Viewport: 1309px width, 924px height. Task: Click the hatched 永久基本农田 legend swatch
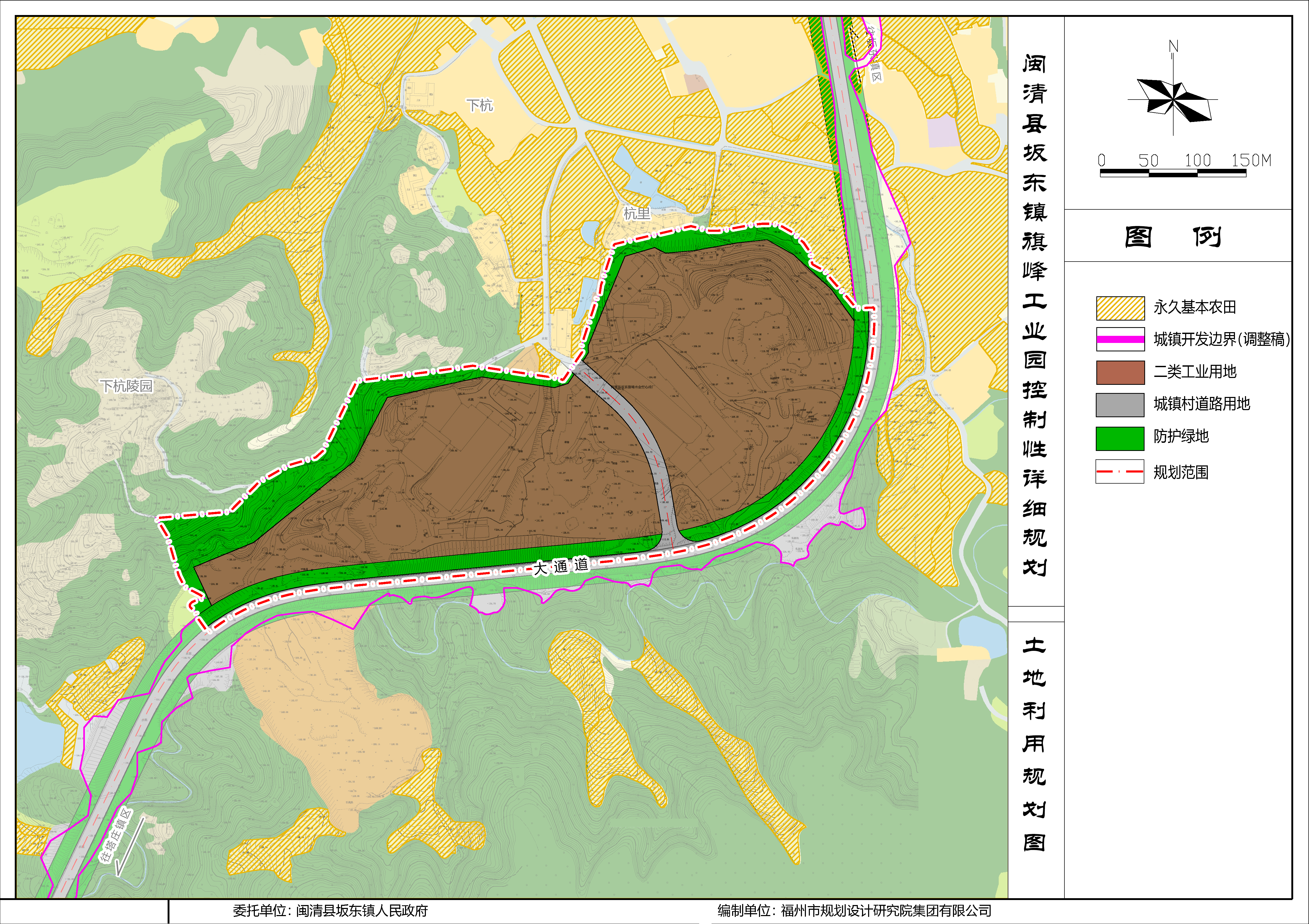coord(1120,308)
